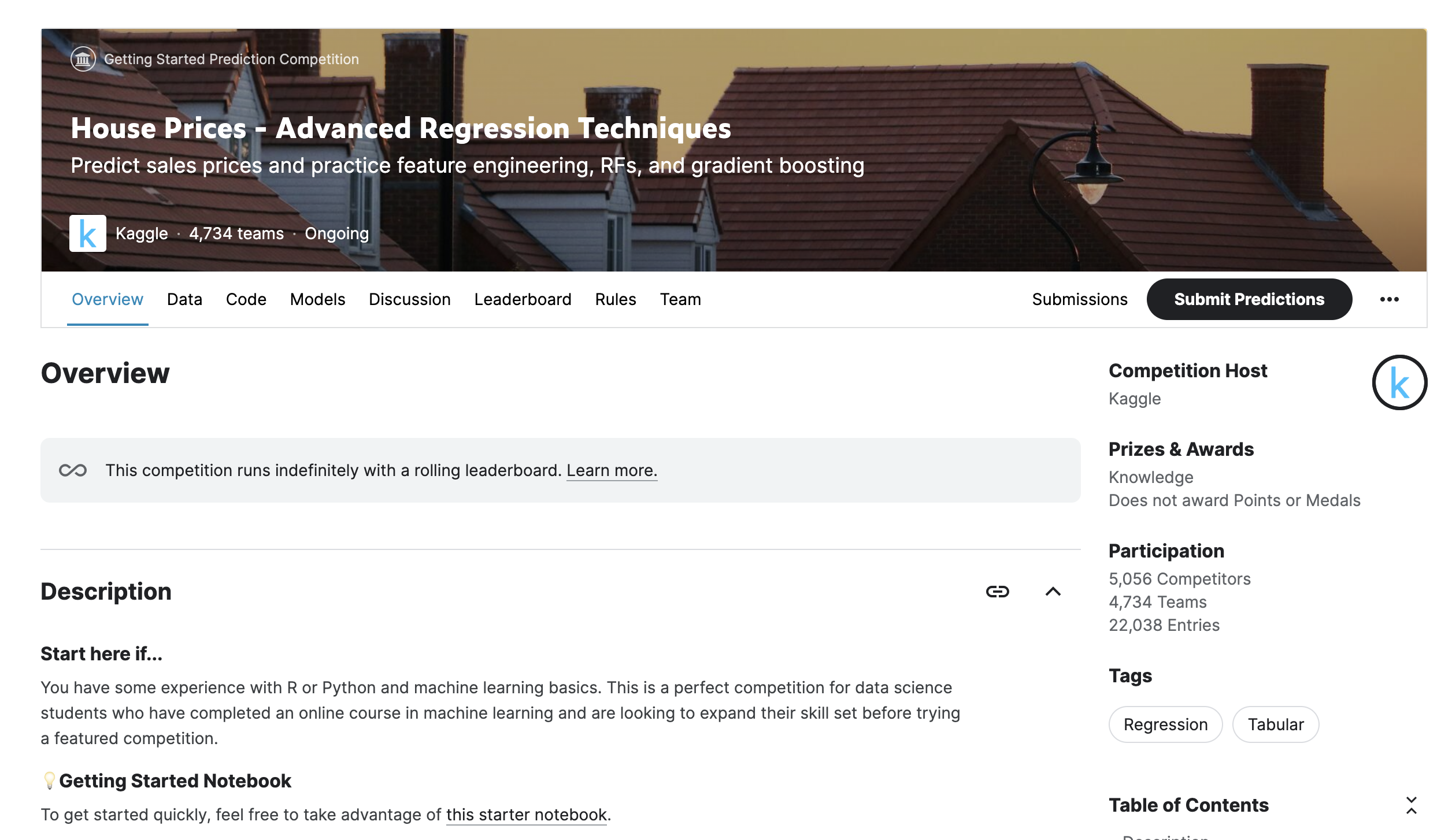Screen dimensions: 1452x840
Task: Click the Kaggle logo in banner
Action: coord(87,233)
